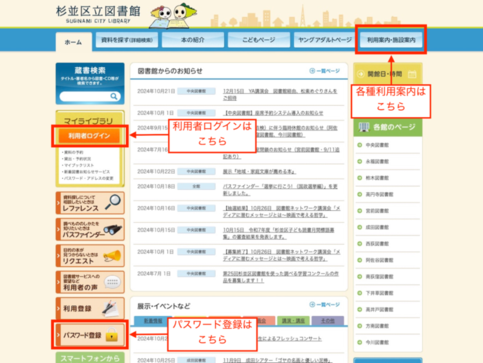The width and height of the screenshot is (483, 363).
Task: Open the 12月15日 YA講演会 notice link
Action: tap(280, 94)
